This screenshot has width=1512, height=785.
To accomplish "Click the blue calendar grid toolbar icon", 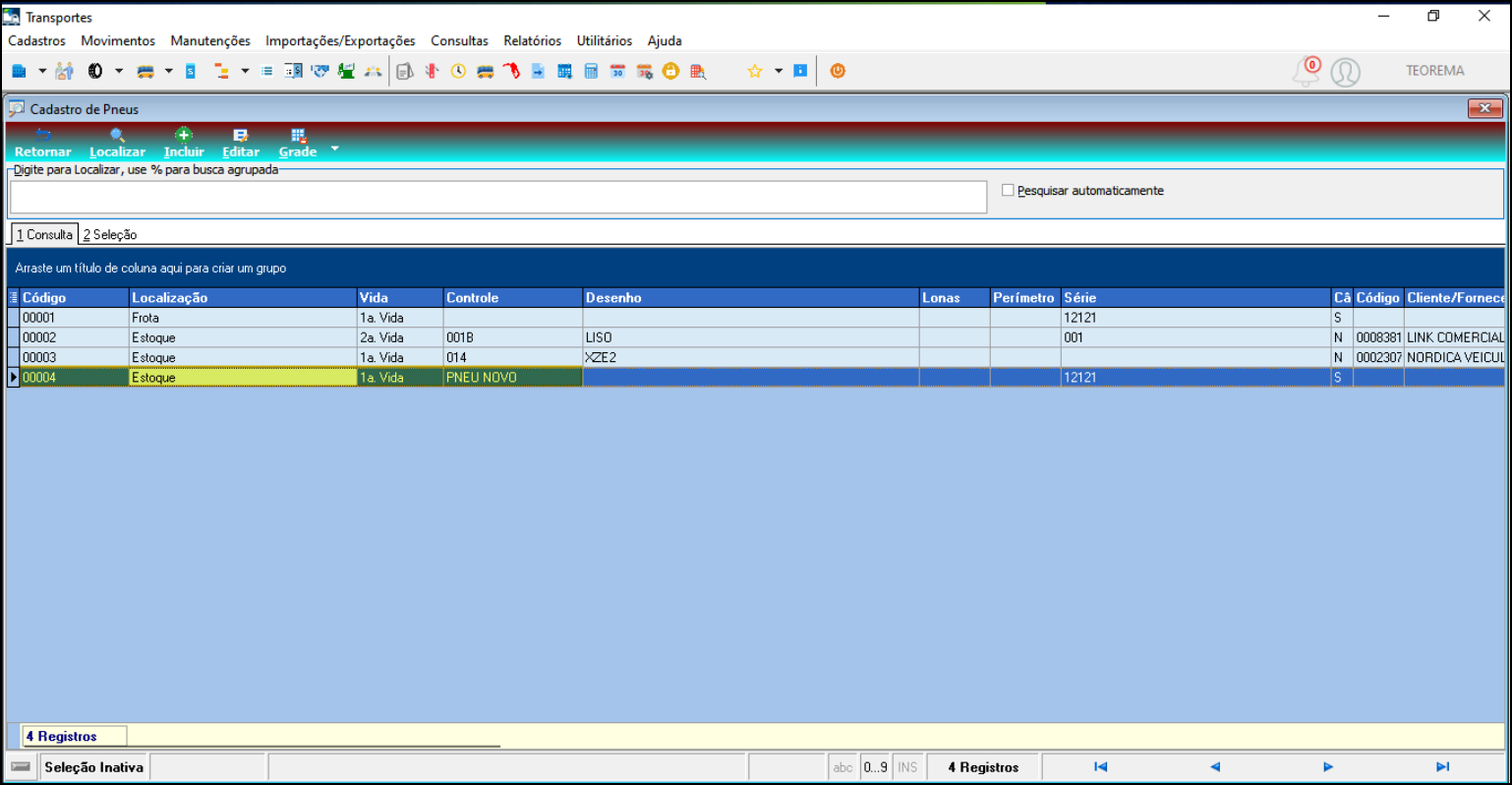I will coord(564,71).
